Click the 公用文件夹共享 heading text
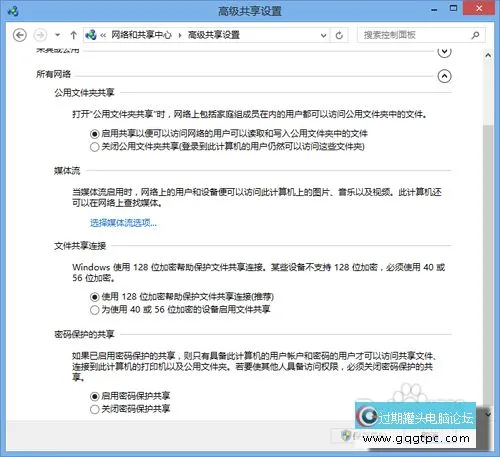The image size is (500, 457). click(84, 92)
